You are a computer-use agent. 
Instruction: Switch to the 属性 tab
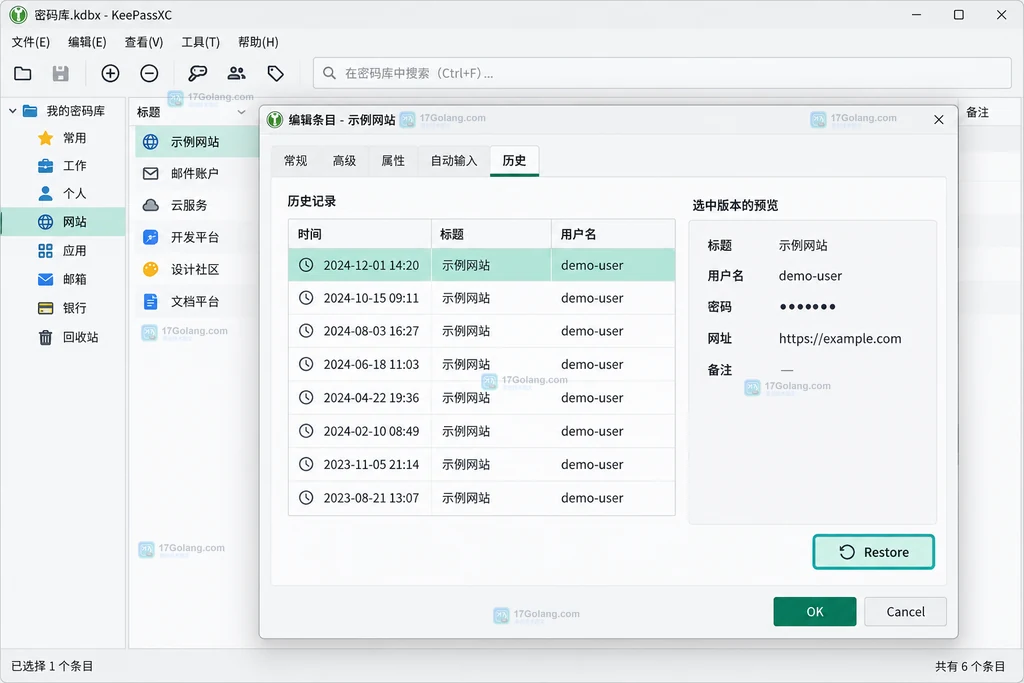pyautogui.click(x=393, y=161)
